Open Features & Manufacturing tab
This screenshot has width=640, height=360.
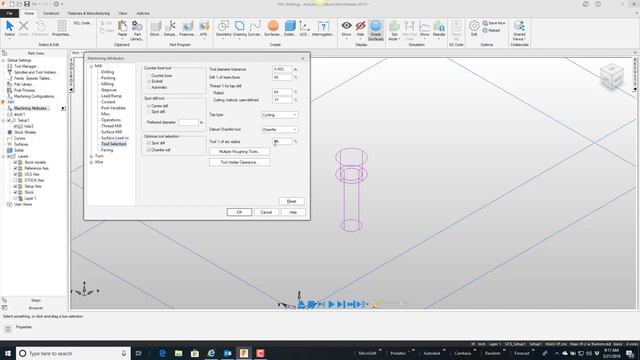(x=89, y=13)
